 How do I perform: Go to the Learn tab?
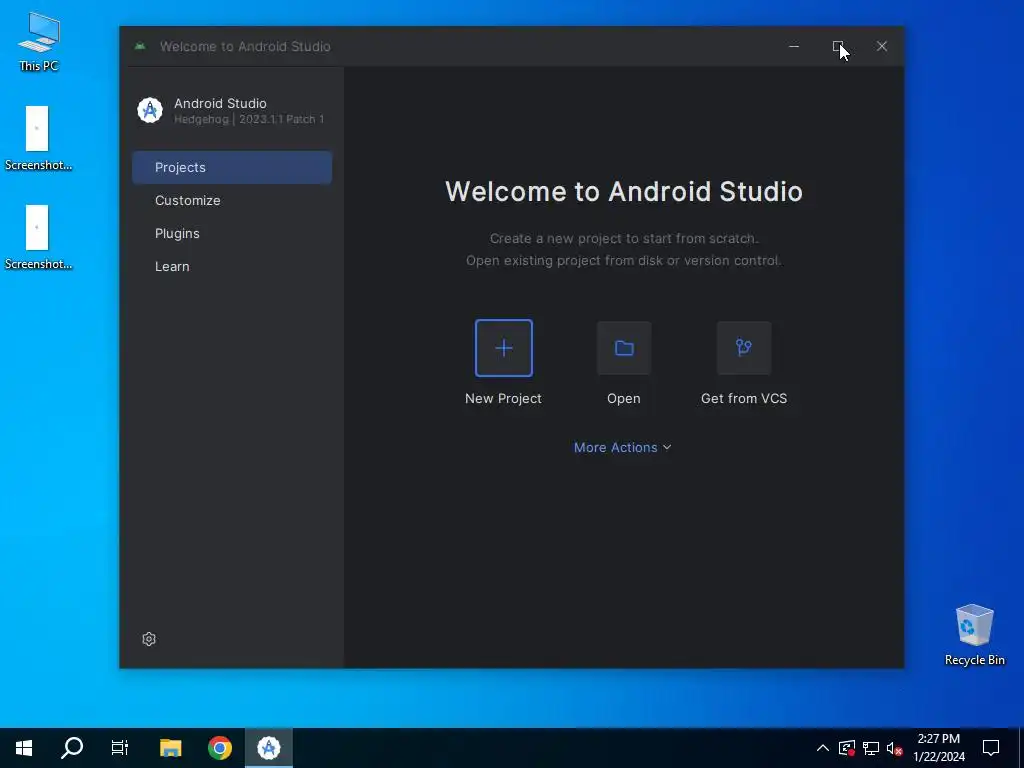point(232,266)
